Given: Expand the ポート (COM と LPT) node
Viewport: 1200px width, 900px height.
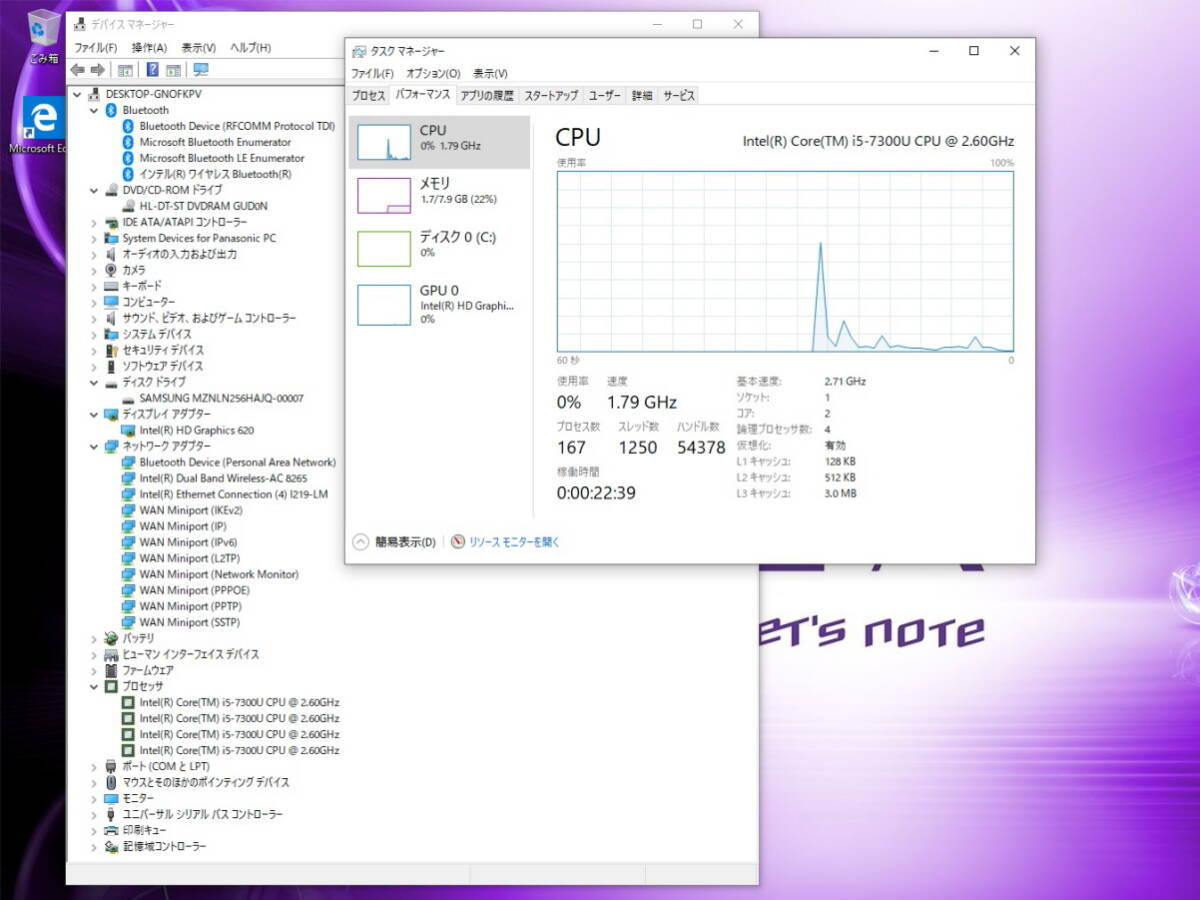Looking at the screenshot, I should [x=94, y=766].
